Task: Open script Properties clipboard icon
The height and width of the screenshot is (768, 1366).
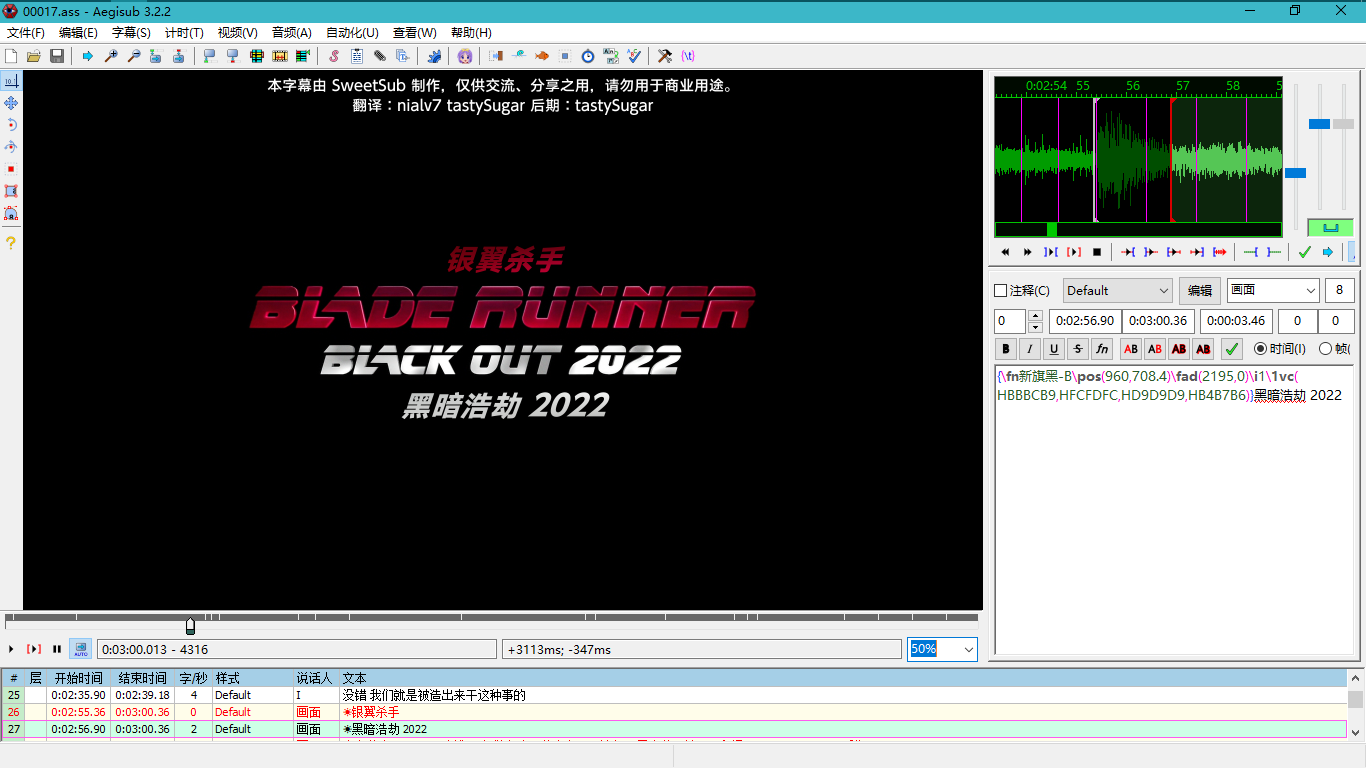Action: (x=357, y=56)
